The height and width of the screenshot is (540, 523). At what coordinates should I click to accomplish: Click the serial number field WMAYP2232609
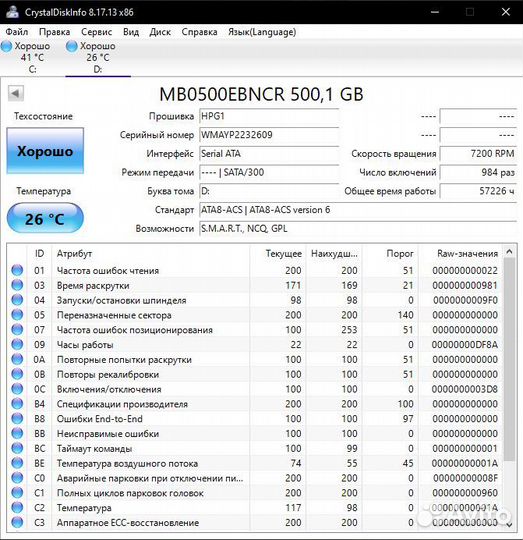click(x=269, y=135)
